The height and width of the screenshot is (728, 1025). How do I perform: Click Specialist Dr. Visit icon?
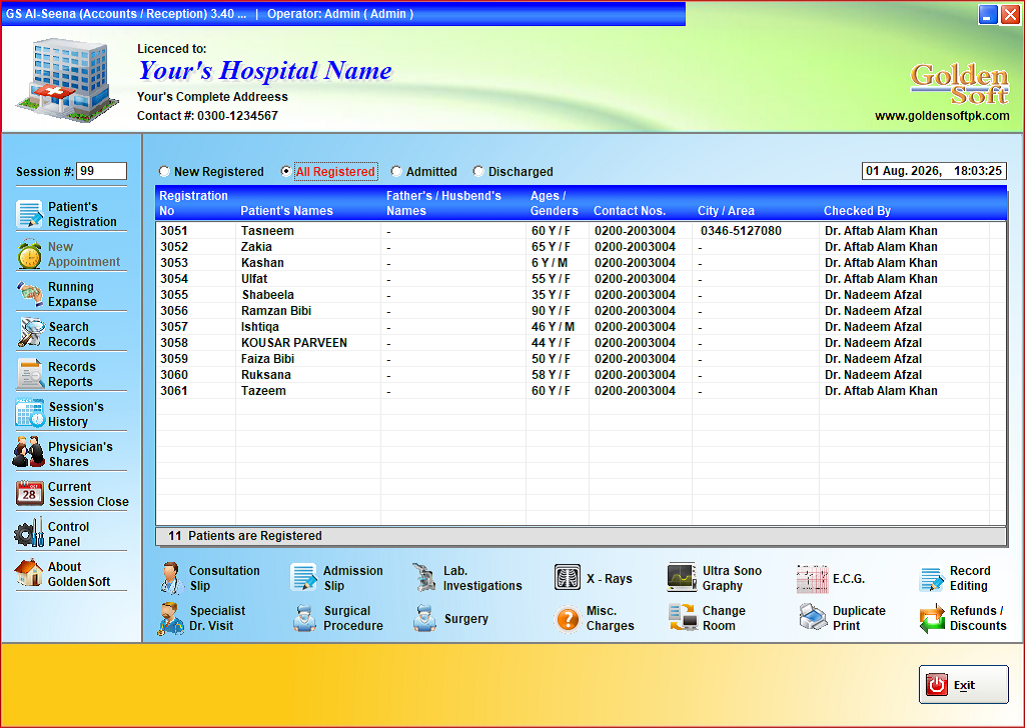pos(171,618)
